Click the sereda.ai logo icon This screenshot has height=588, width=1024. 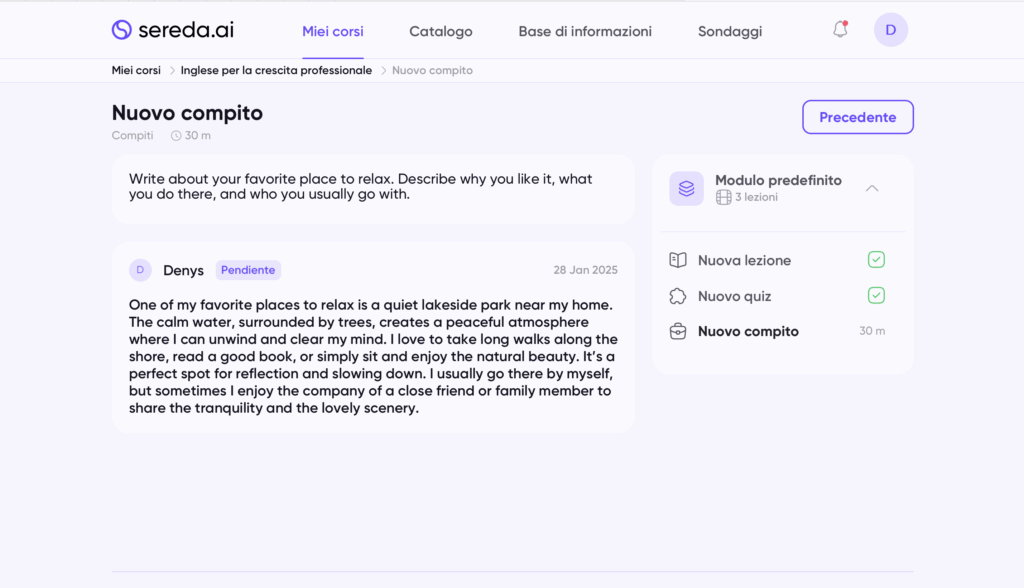tap(122, 30)
